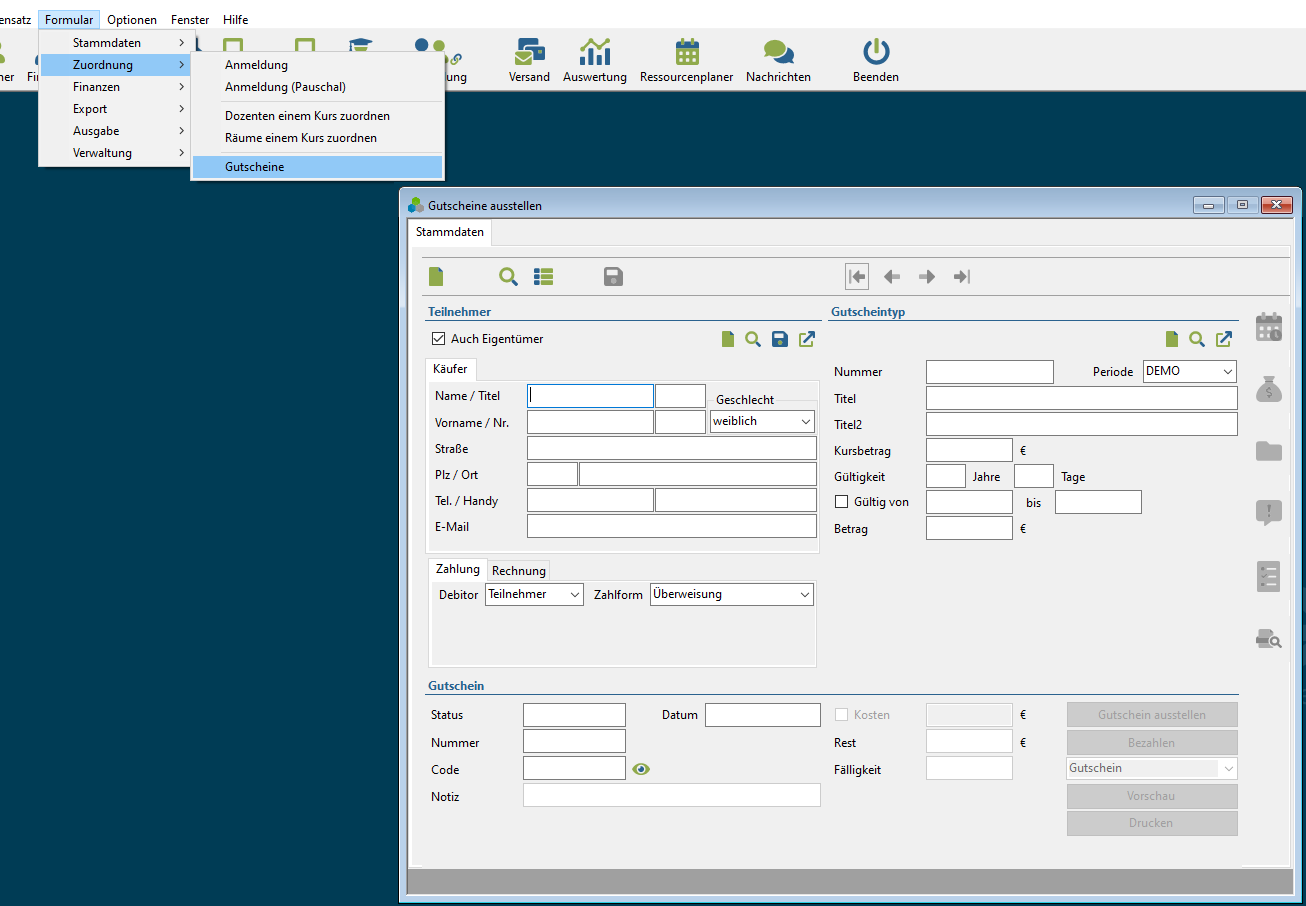
Task: Select Dozenten einem Kurs zuordnen
Action: coord(317,116)
